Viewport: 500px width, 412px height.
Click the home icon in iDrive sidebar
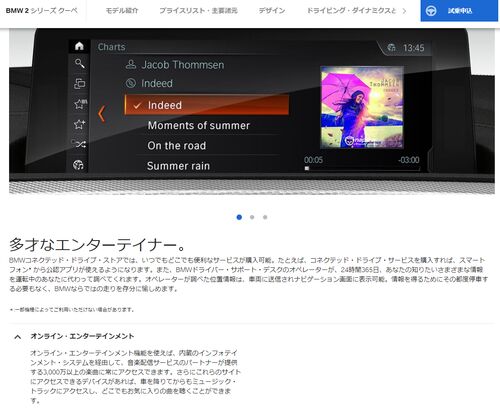click(x=79, y=46)
